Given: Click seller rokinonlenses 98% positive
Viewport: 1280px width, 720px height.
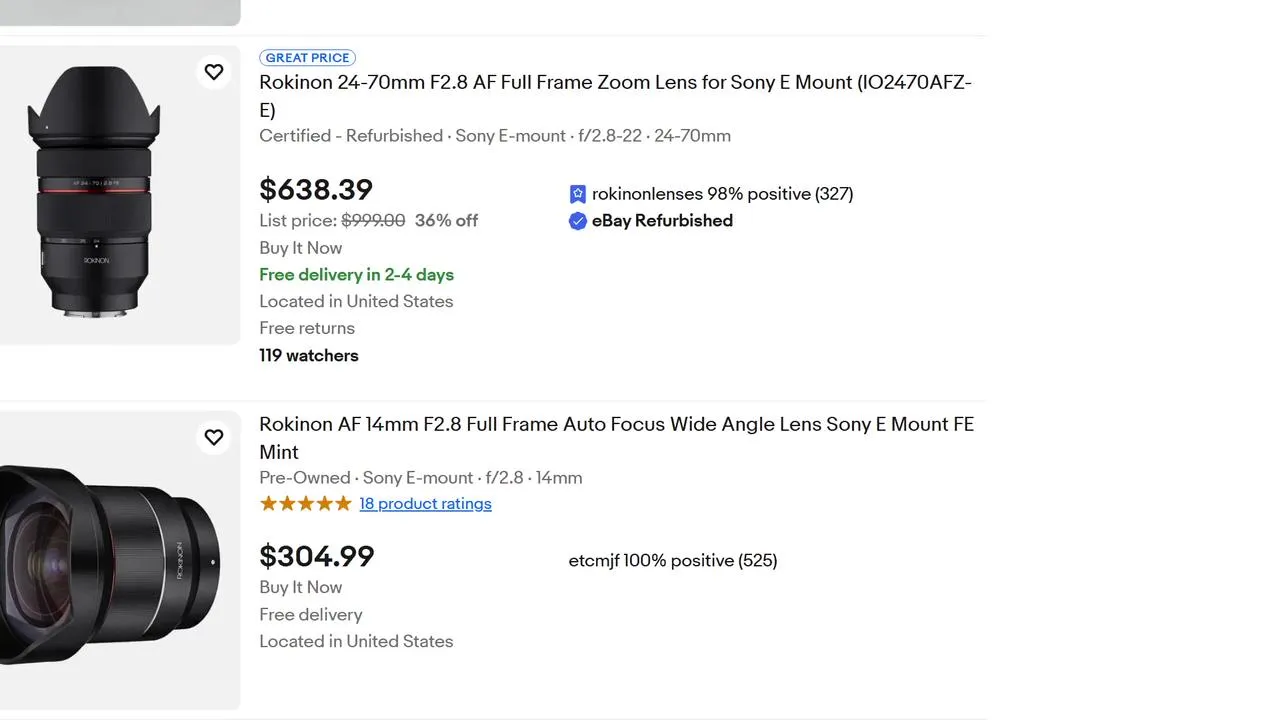Looking at the screenshot, I should click(722, 194).
